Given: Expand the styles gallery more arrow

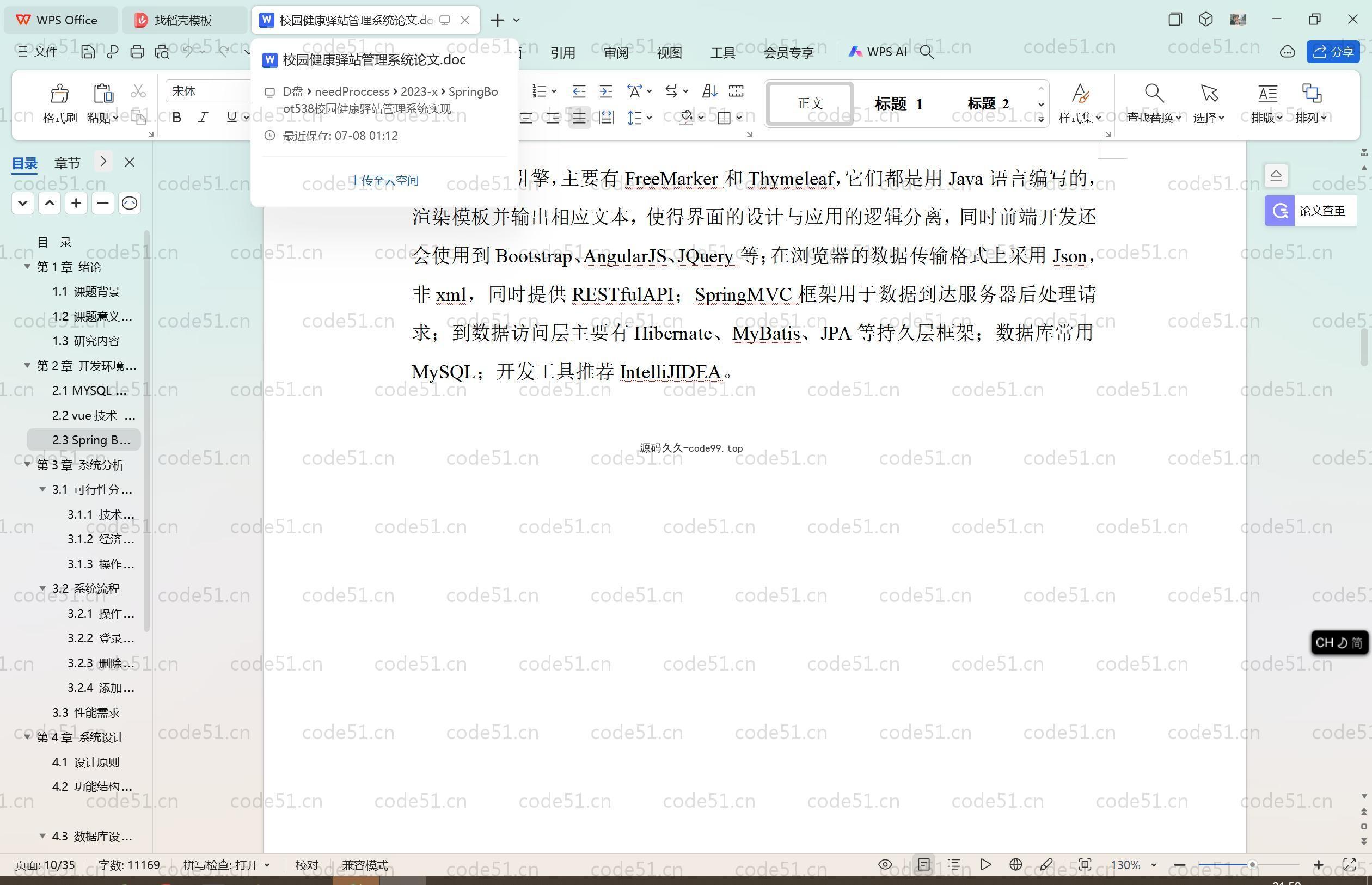Looking at the screenshot, I should (1041, 119).
